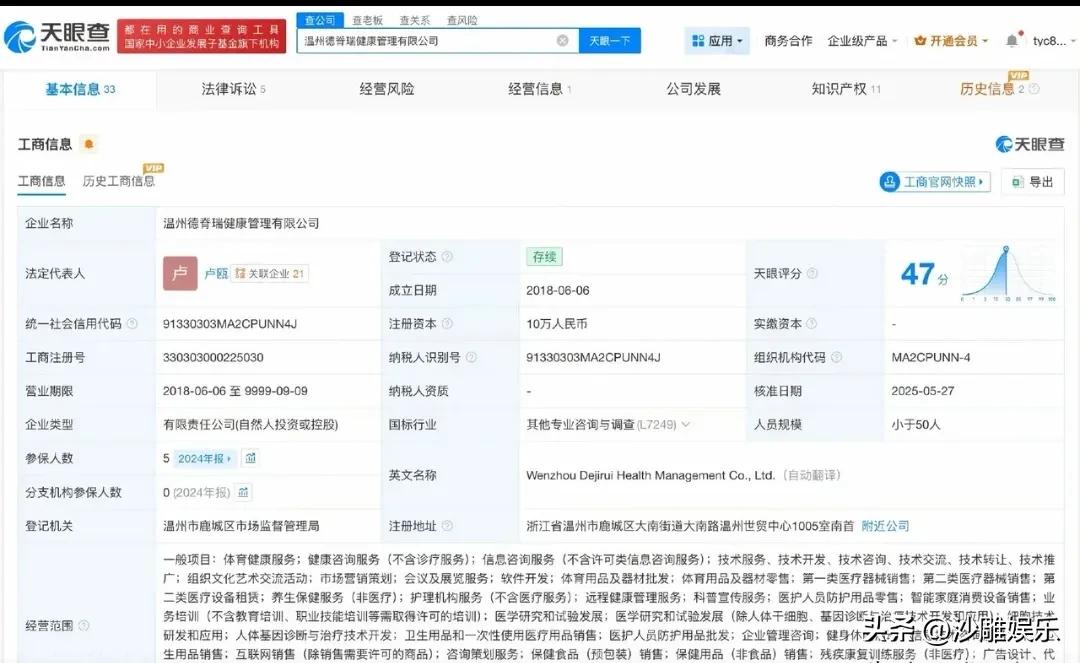Select the 工商信息 sub-tab
The image size is (1080, 663).
[41, 181]
